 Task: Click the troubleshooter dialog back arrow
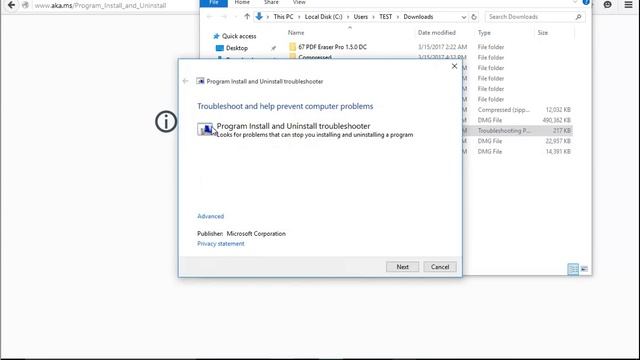coord(185,81)
